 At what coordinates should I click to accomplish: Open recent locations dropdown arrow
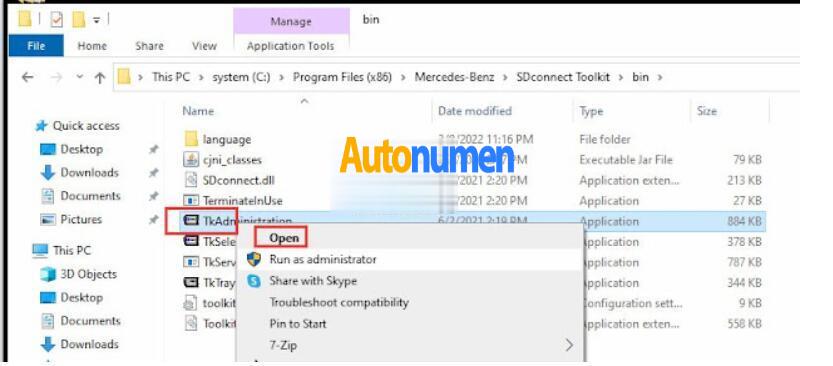[x=79, y=78]
